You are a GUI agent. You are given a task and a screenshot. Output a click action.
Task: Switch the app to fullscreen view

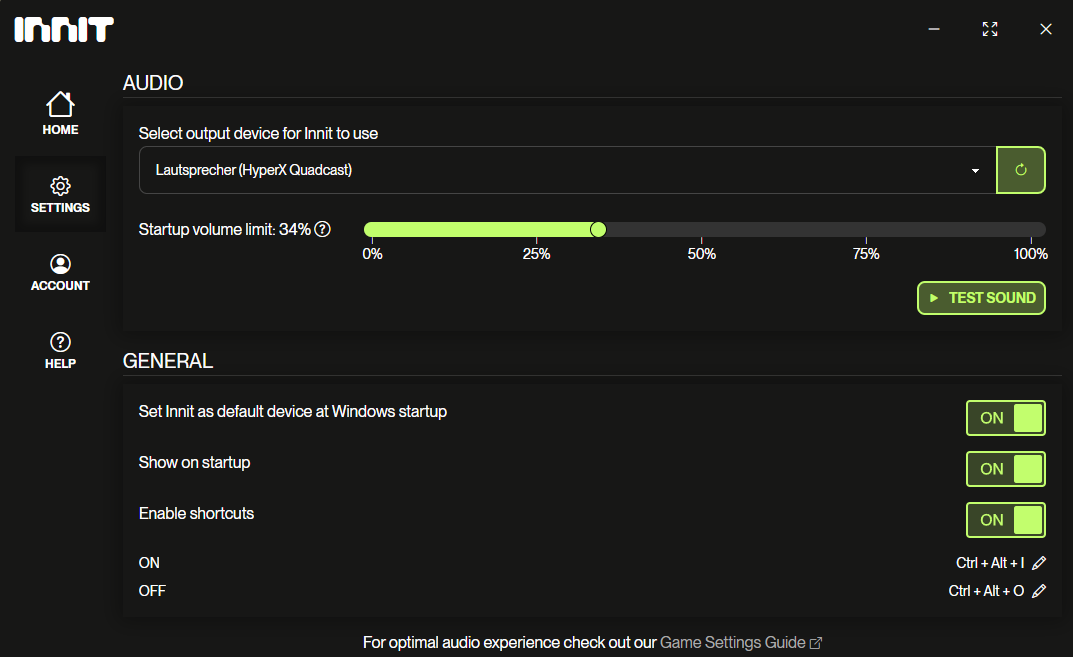coord(990,29)
